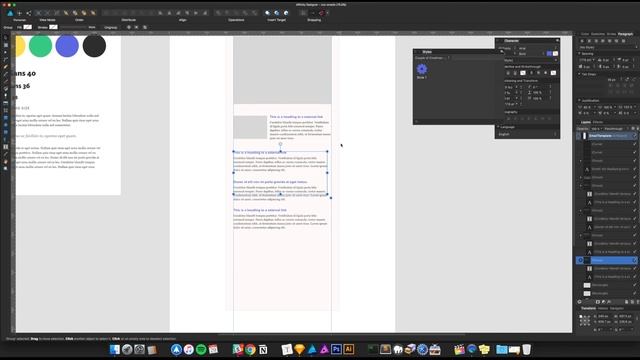Image resolution: width=640 pixels, height=360 pixels.
Task: Click the first Insert Target icon
Action: point(267,13)
